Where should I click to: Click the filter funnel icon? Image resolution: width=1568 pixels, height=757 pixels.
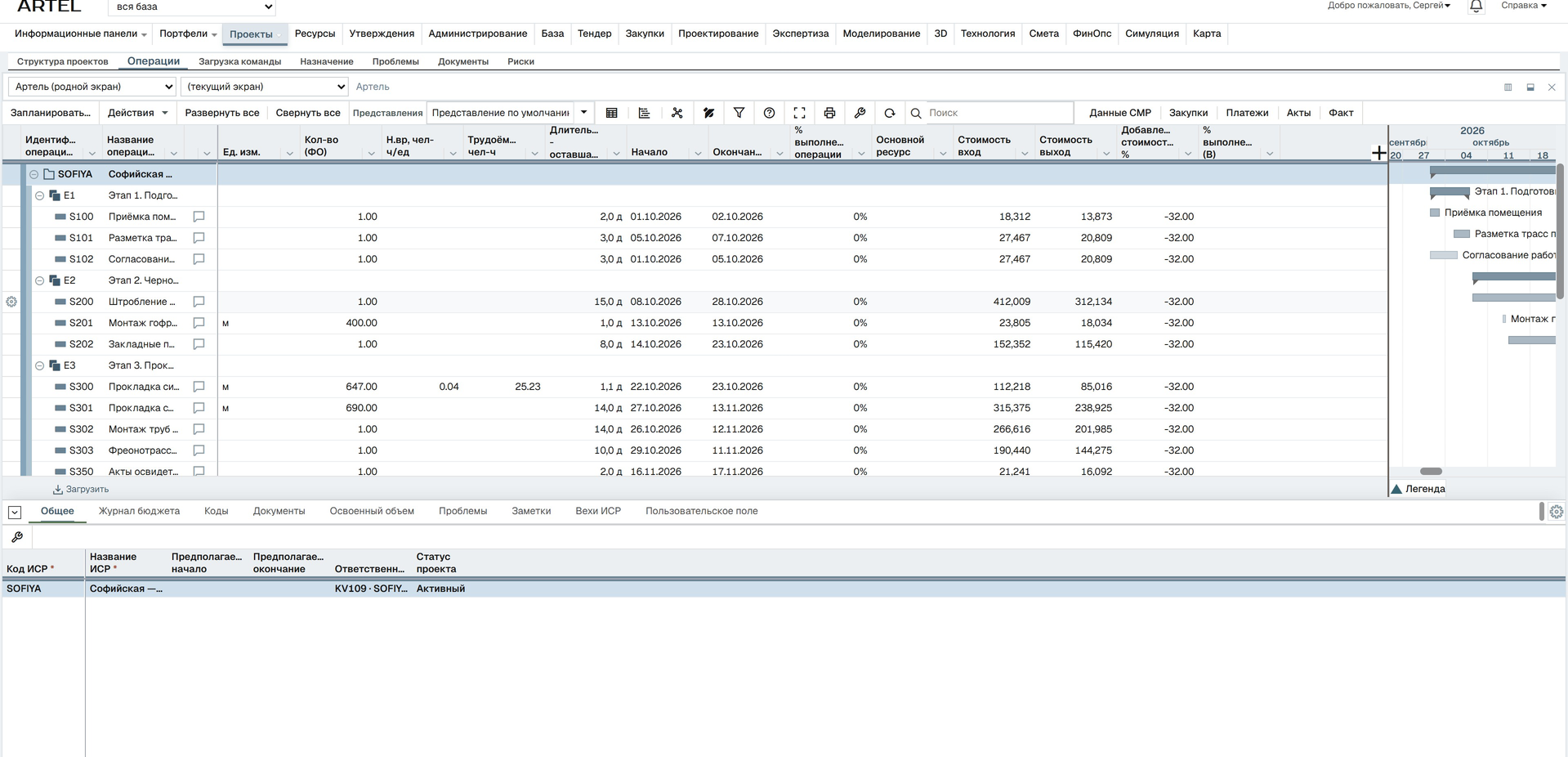[x=739, y=113]
